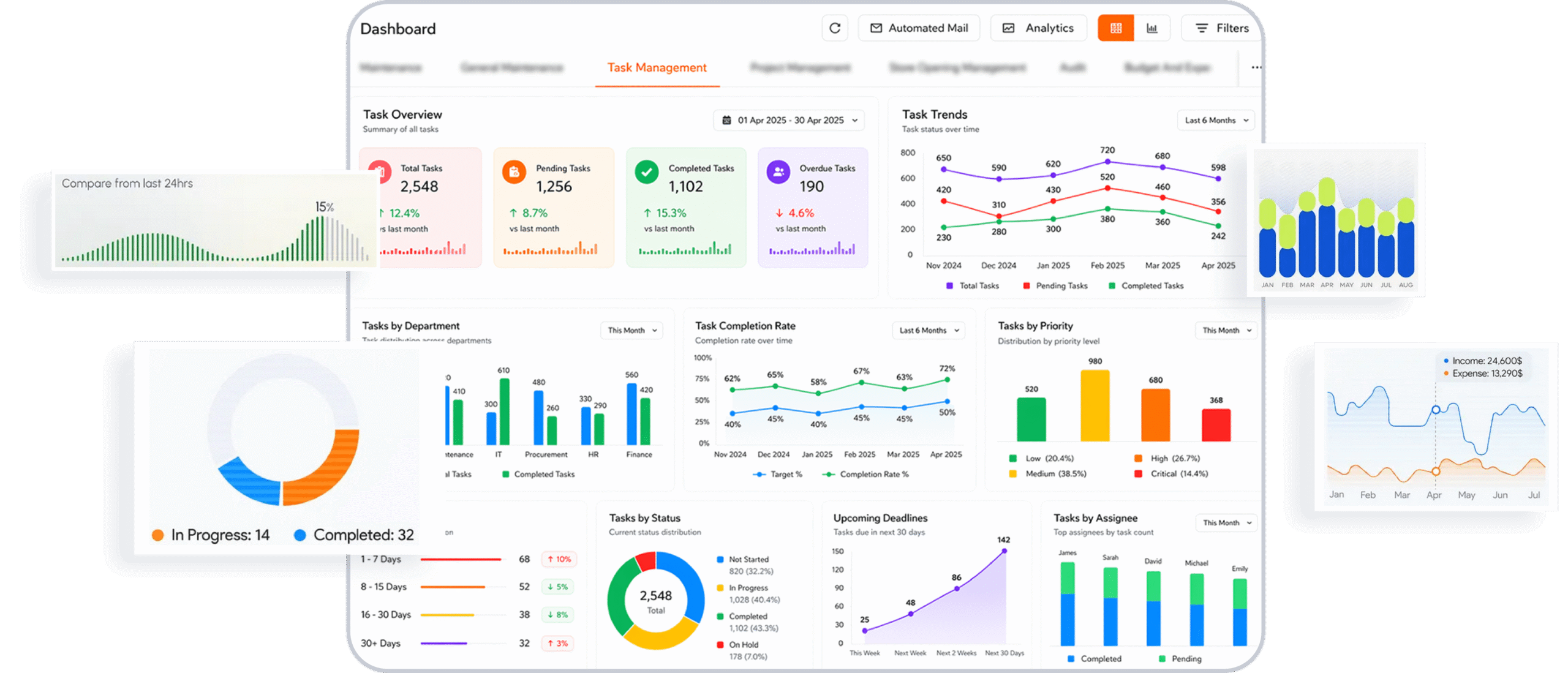Click the In Progress: 14 legend item
Screen dimensions: 1568x673
pos(211,535)
